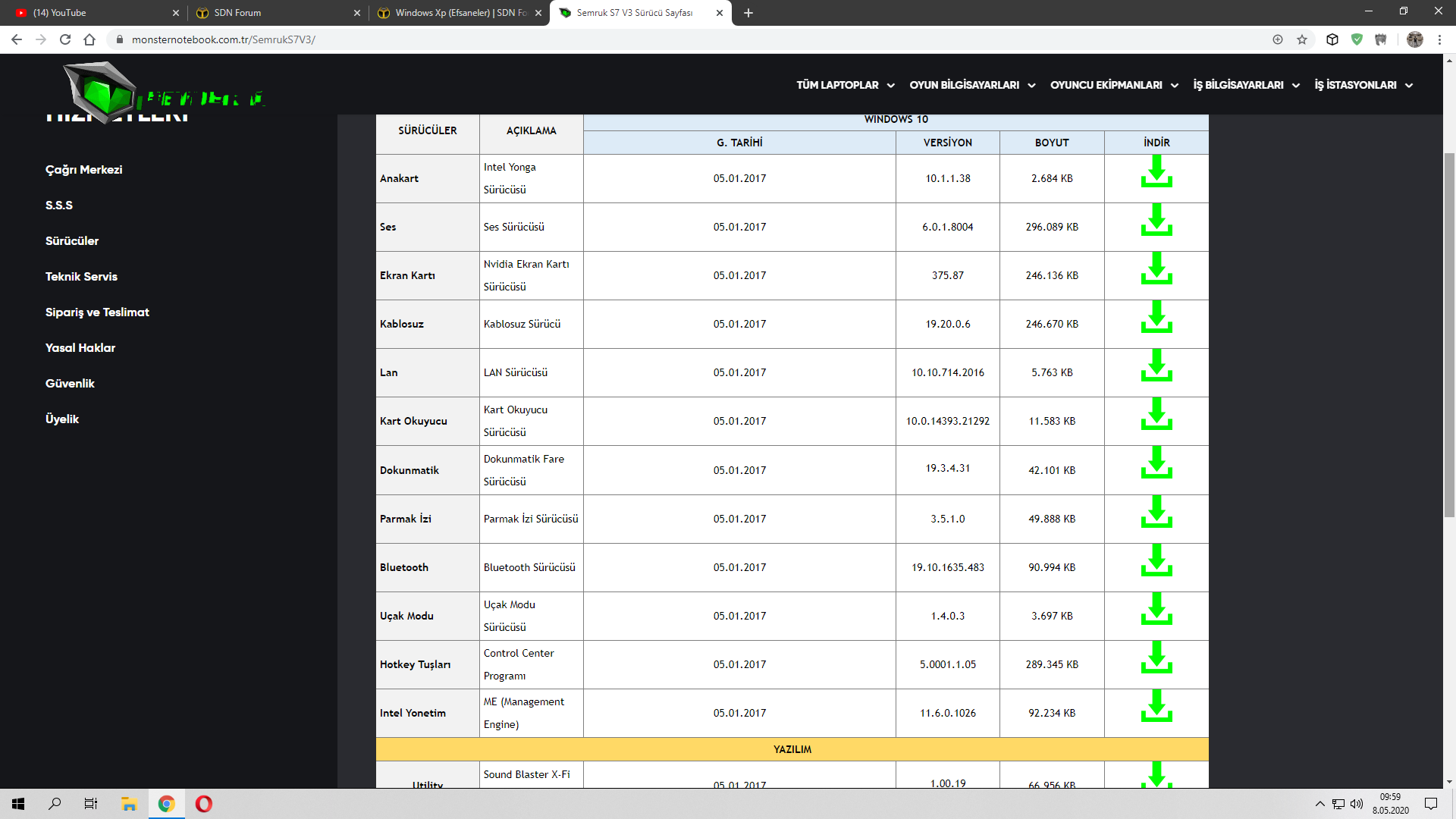Download the Bluetooth driver
Image resolution: width=1456 pixels, height=819 pixels.
click(1156, 561)
